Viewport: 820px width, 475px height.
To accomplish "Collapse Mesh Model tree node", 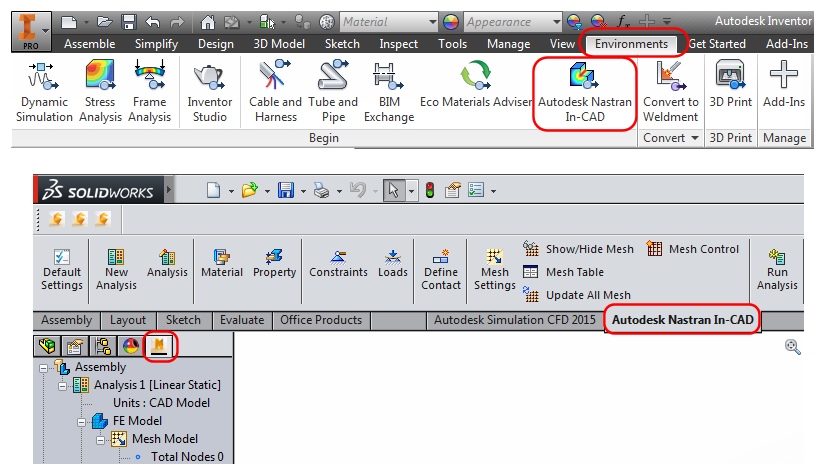I will click(x=100, y=440).
